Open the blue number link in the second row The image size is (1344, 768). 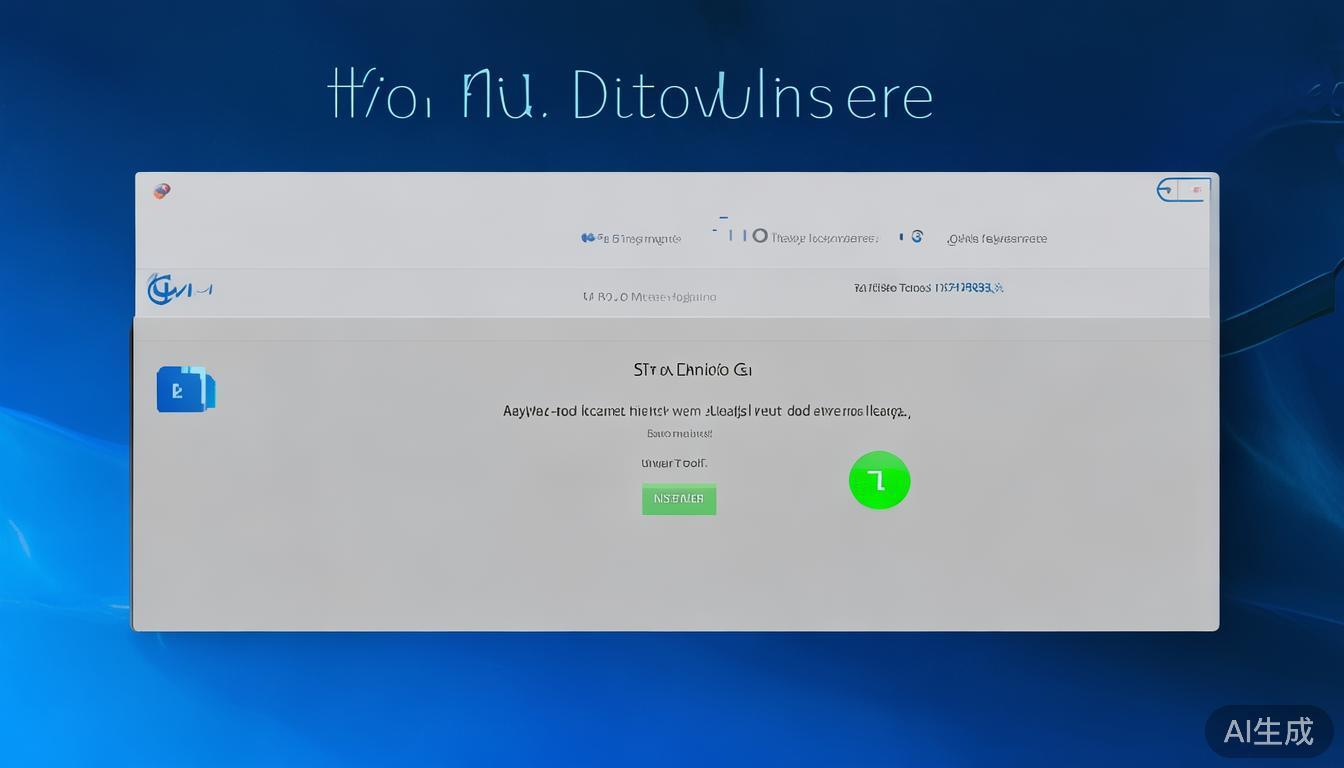968,288
